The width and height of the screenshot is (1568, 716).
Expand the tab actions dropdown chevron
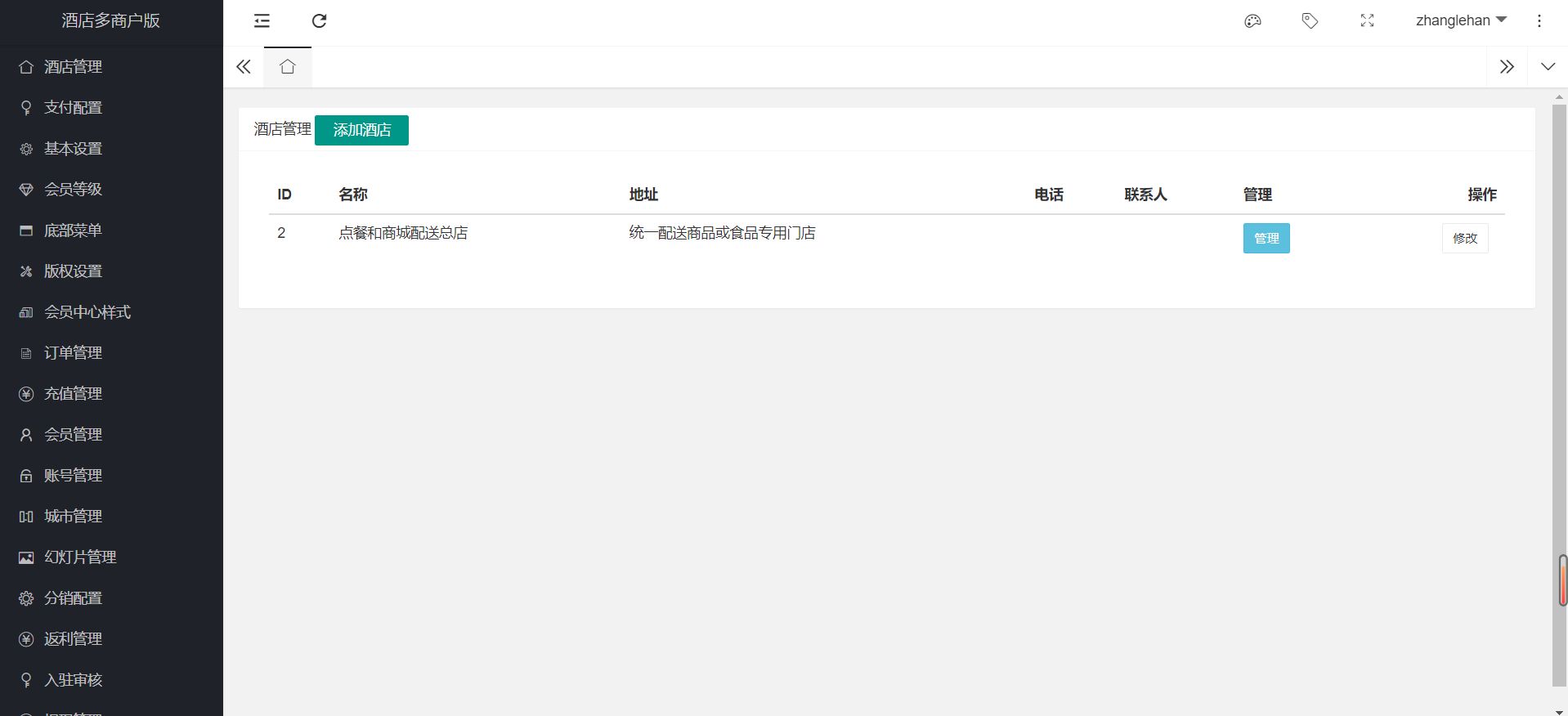[x=1548, y=67]
